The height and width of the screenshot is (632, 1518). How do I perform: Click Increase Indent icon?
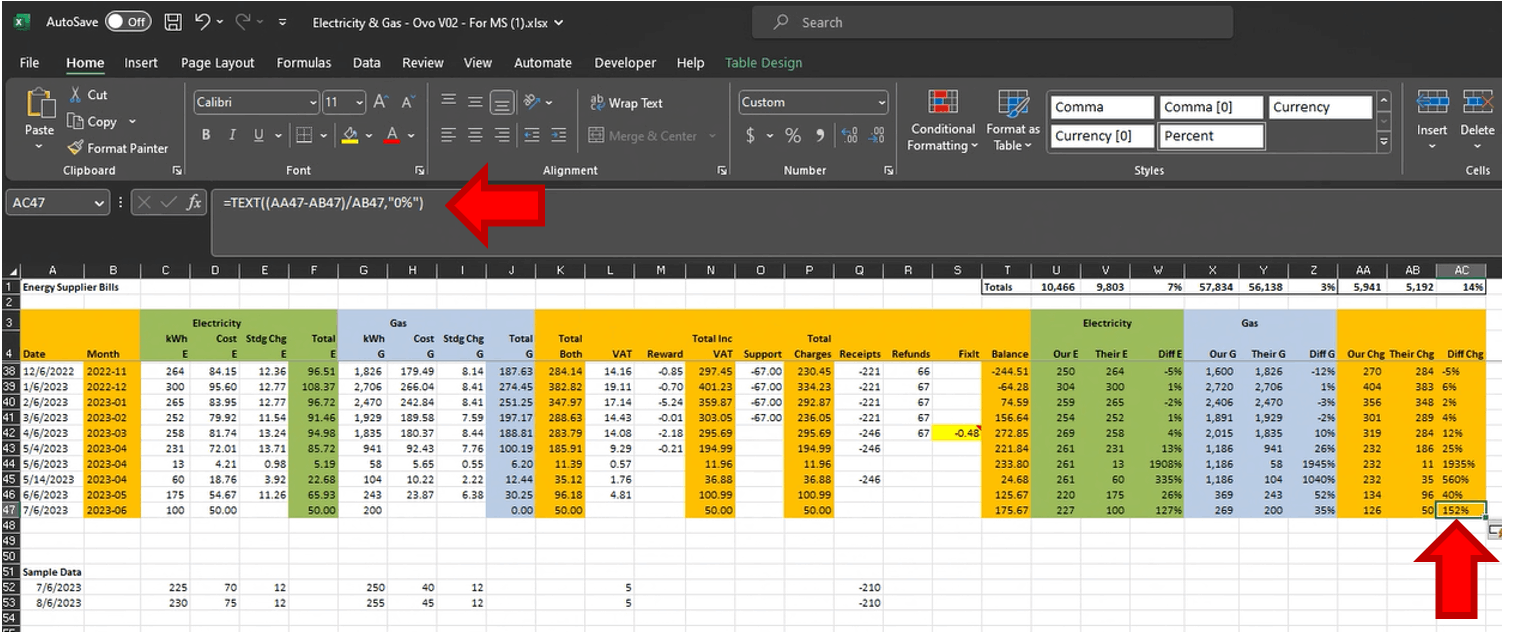(559, 135)
